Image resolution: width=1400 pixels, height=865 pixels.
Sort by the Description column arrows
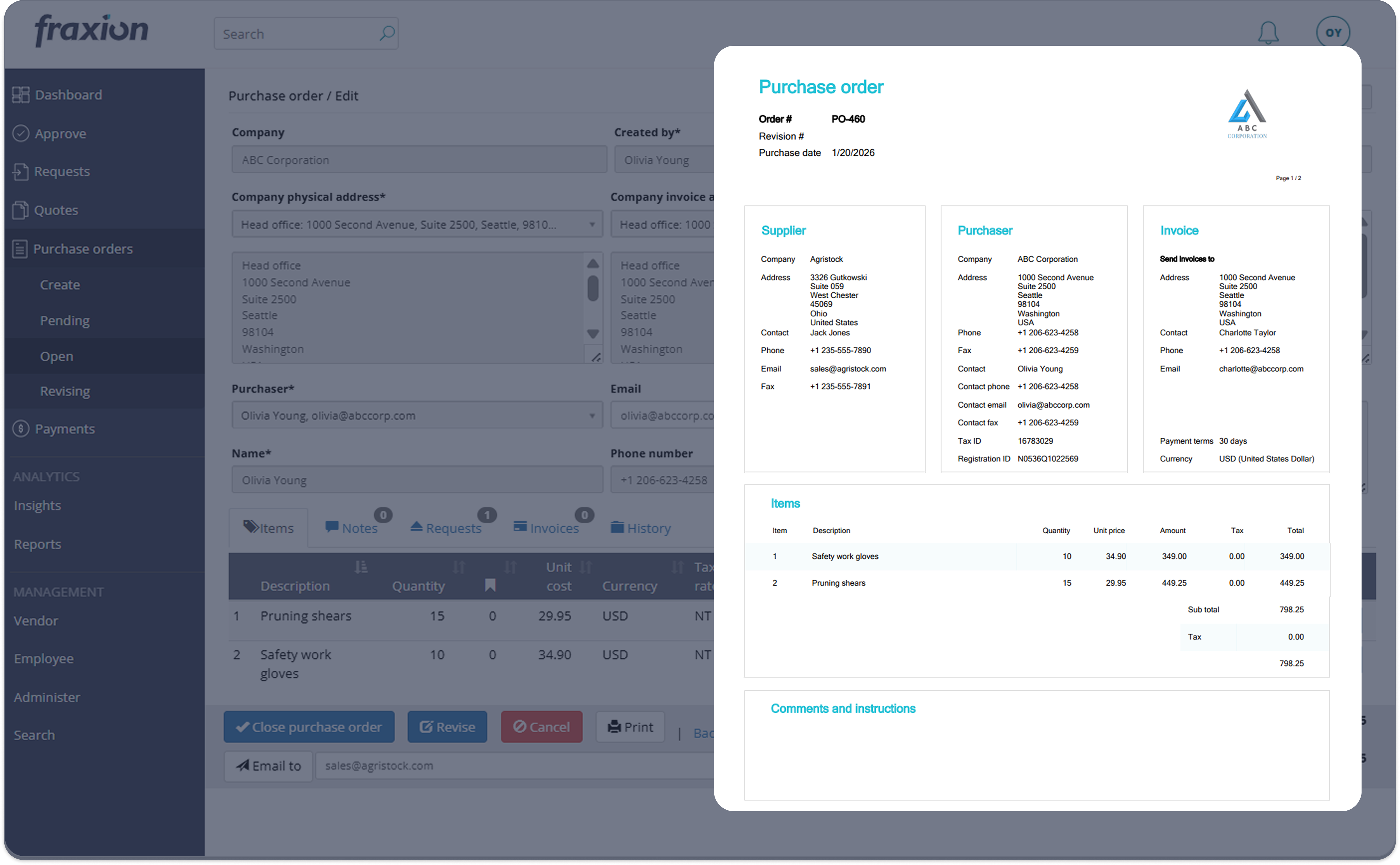(361, 567)
